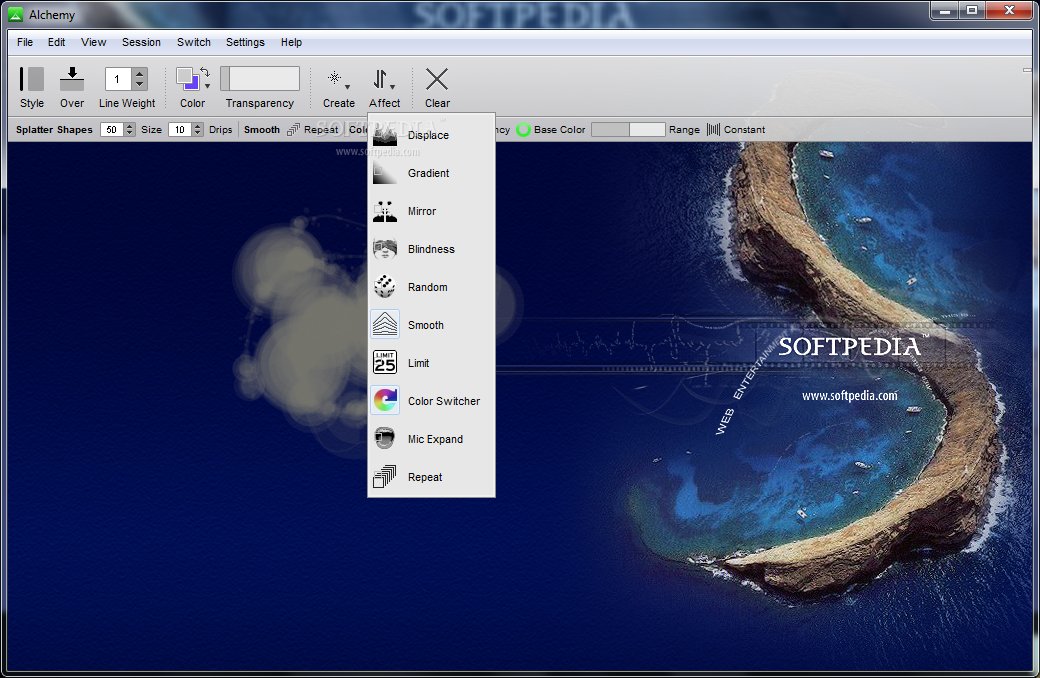This screenshot has height=678, width=1040.
Task: Open the Create dropdown arrow
Action: 347,87
